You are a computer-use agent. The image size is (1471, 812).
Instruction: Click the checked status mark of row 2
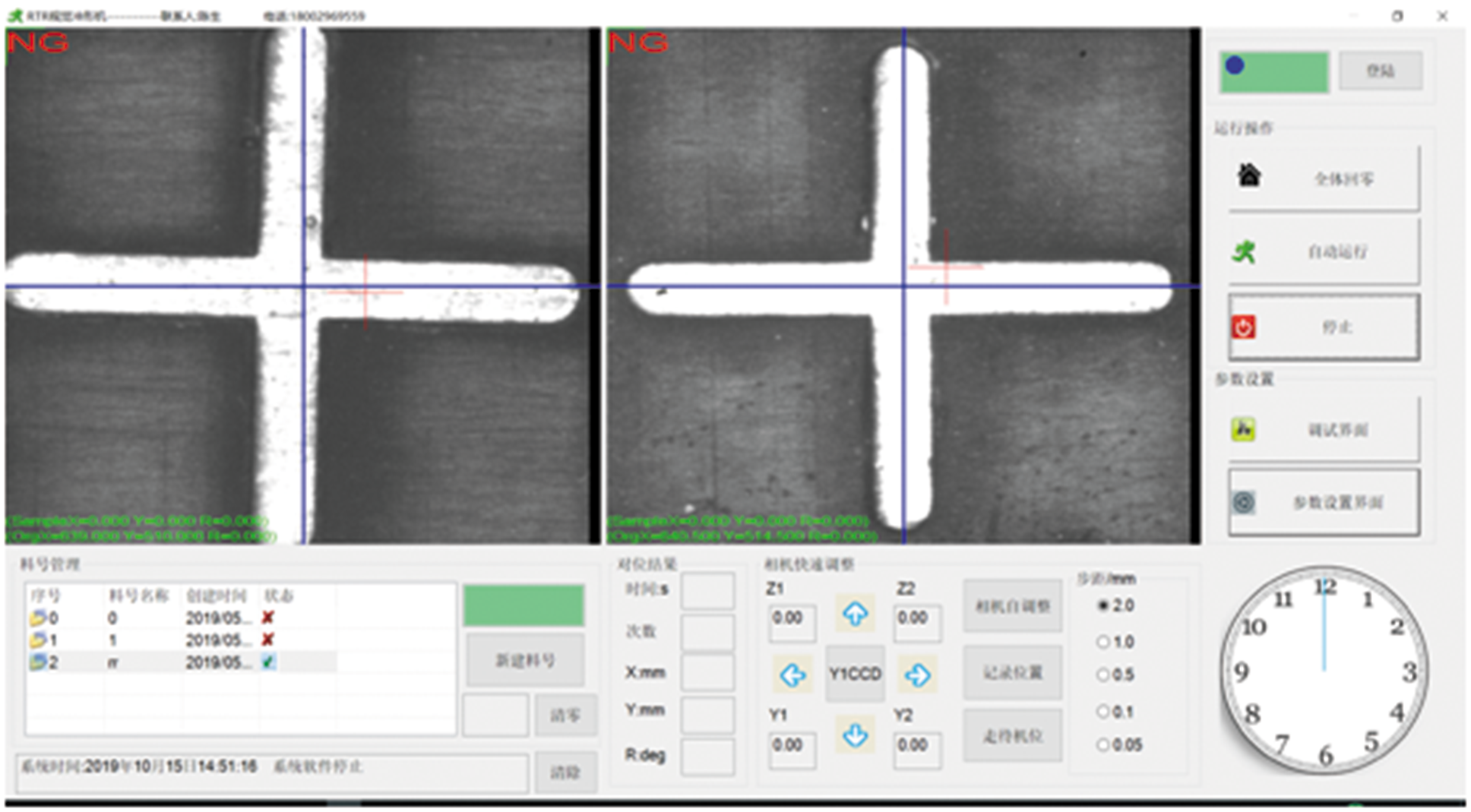pyautogui.click(x=267, y=662)
